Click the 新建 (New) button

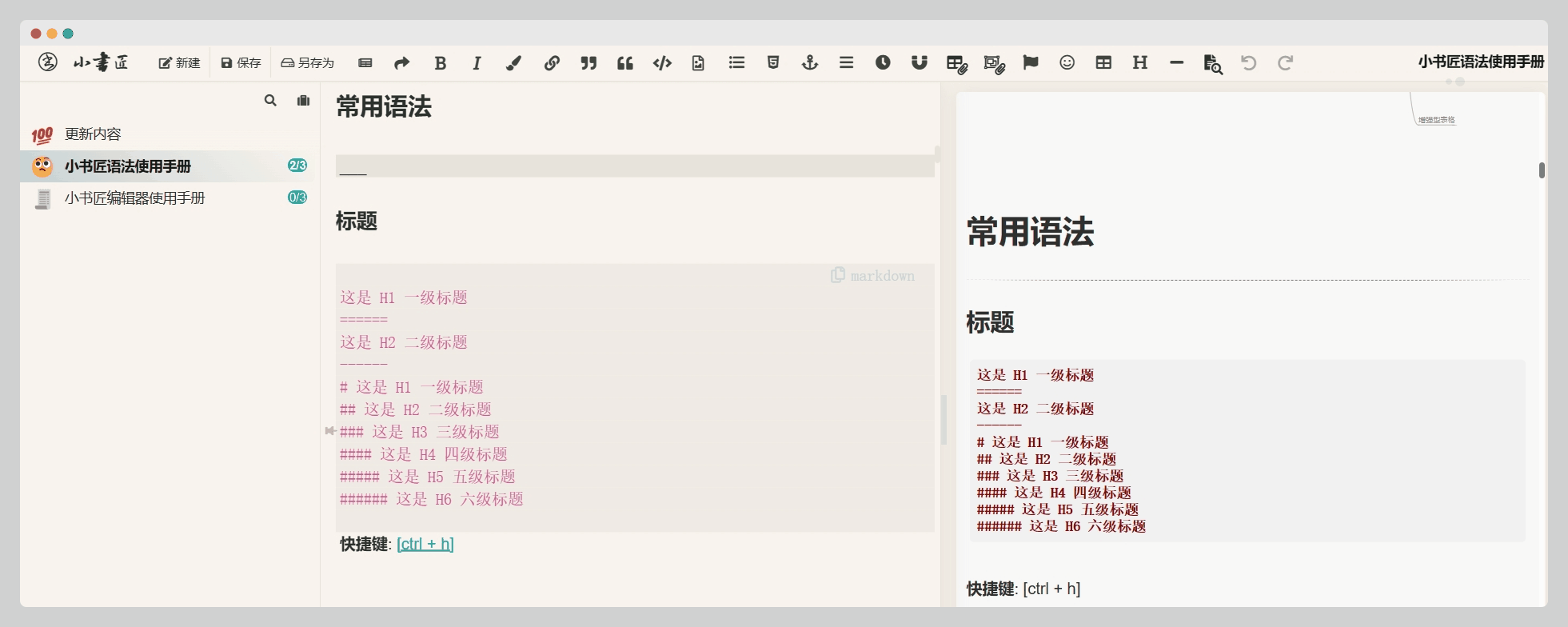coord(180,63)
